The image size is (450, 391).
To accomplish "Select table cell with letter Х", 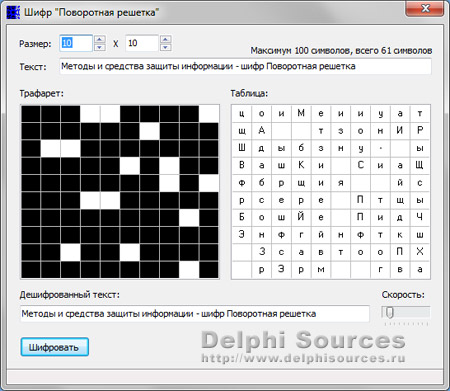I will click(x=420, y=252).
